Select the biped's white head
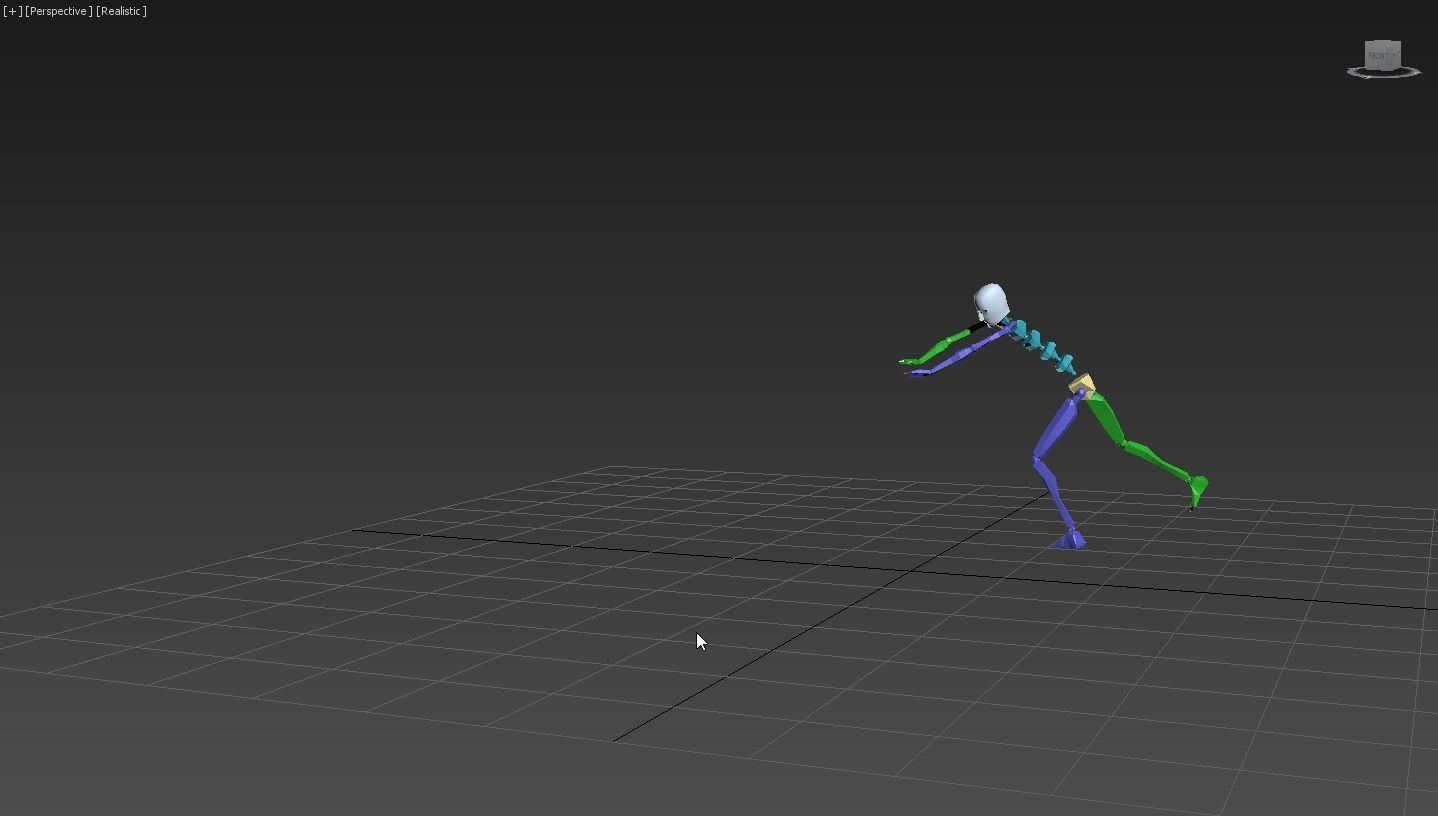1438x816 pixels. (x=990, y=304)
